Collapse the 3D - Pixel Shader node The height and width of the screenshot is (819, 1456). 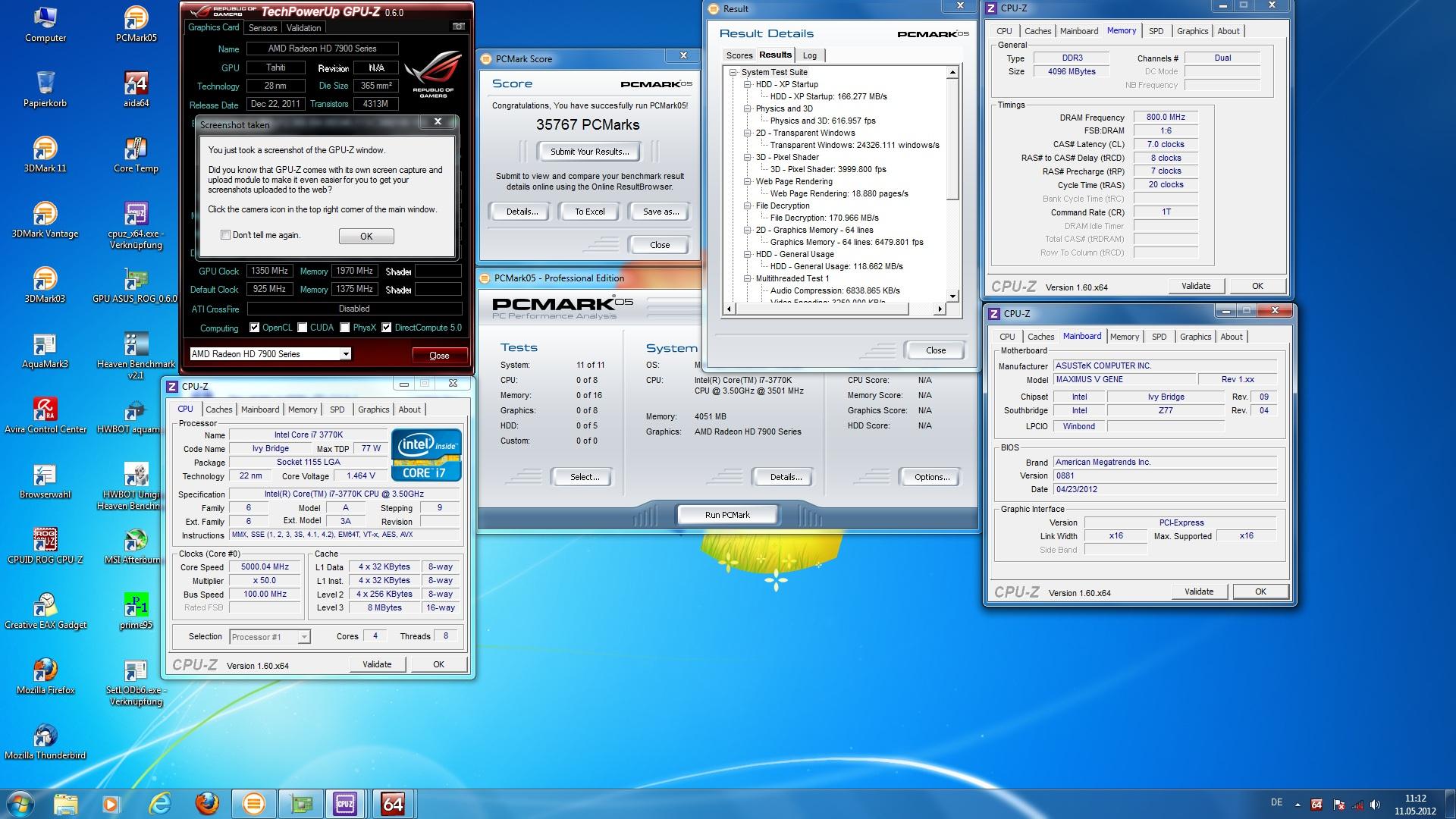[748, 158]
